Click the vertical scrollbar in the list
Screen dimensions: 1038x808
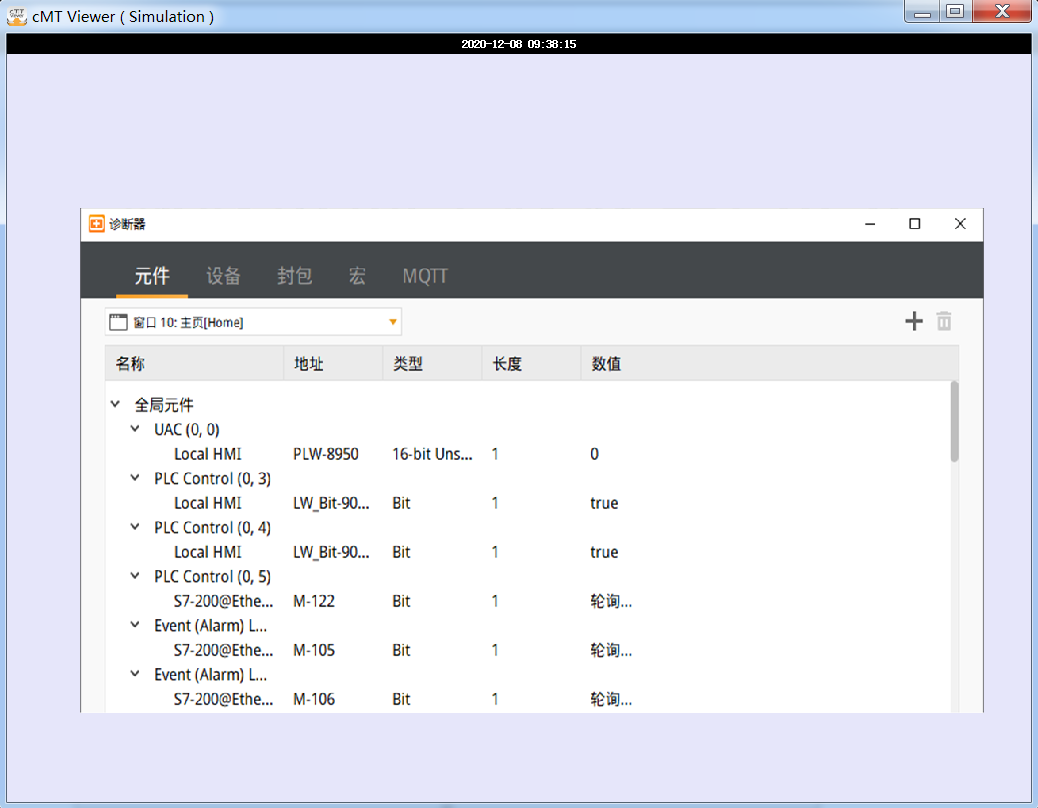[954, 422]
